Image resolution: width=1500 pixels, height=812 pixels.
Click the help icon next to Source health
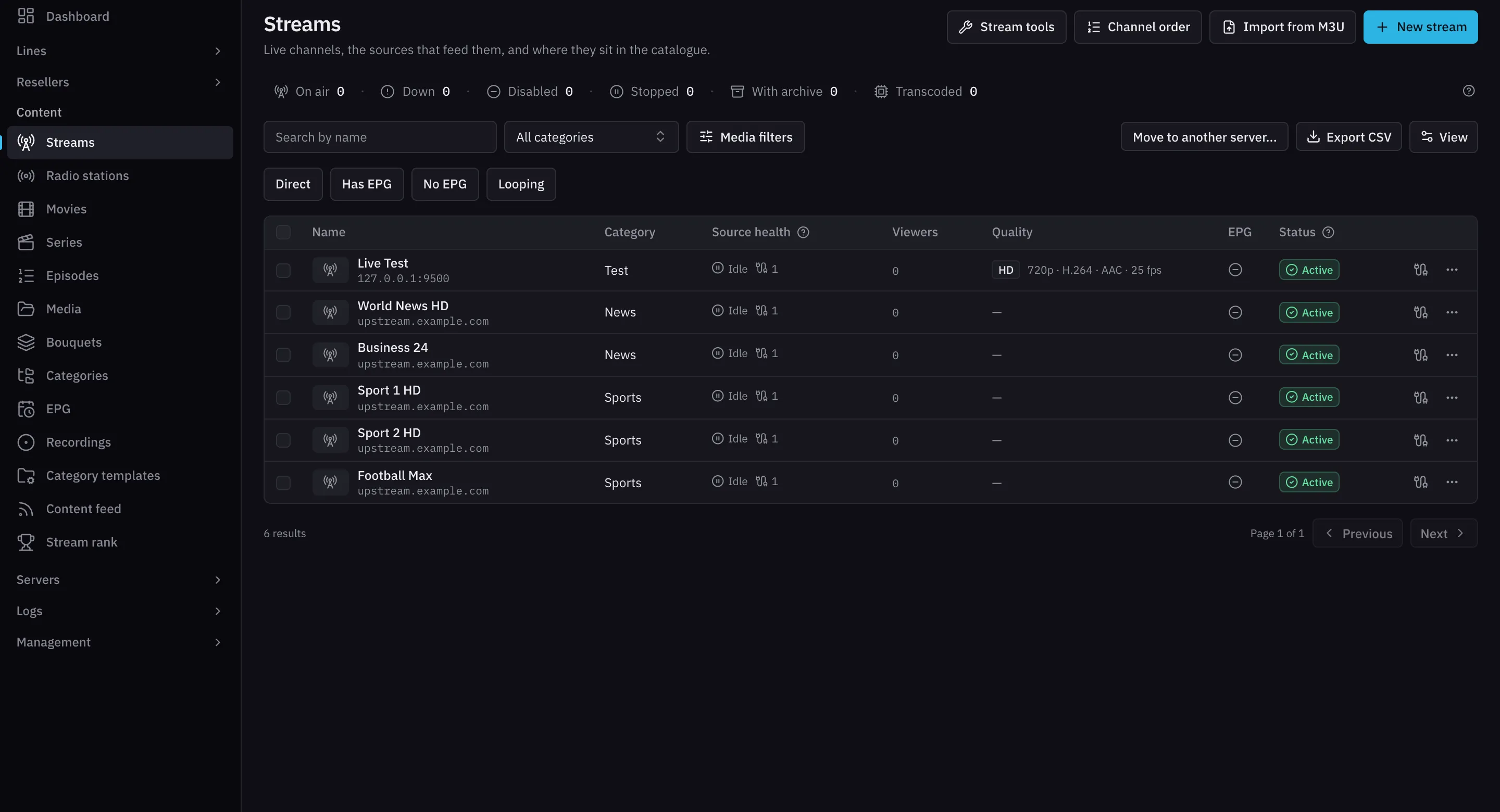(x=803, y=232)
